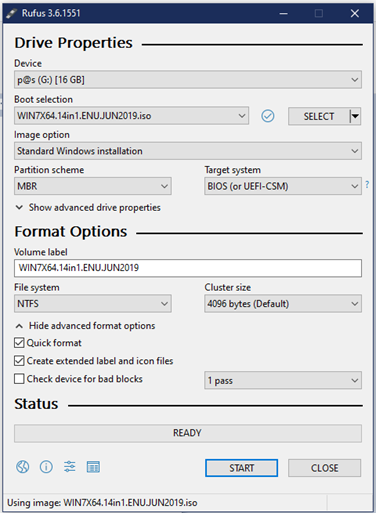Open the Target system BIOS dropdown
Image resolution: width=376 pixels, height=513 pixels.
coord(283,186)
